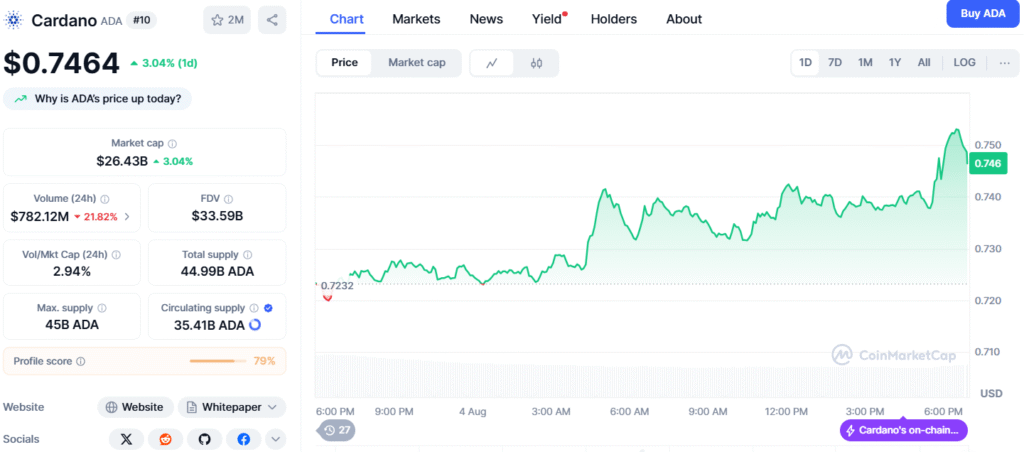Screen dimensions: 1024x452
Task: Open Cardano's Reddit social link
Action: 165,440
